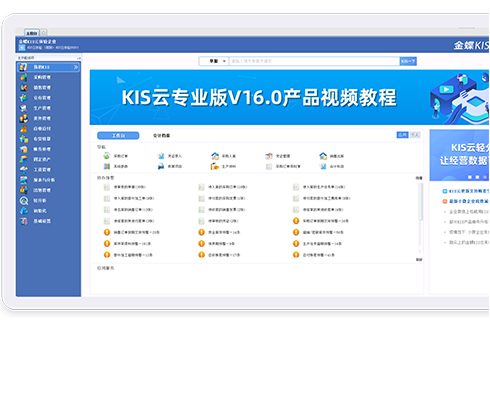This screenshot has width=490, height=420.
Task: Expand the double-chevron beside 我的KIS
Action: 76,67
